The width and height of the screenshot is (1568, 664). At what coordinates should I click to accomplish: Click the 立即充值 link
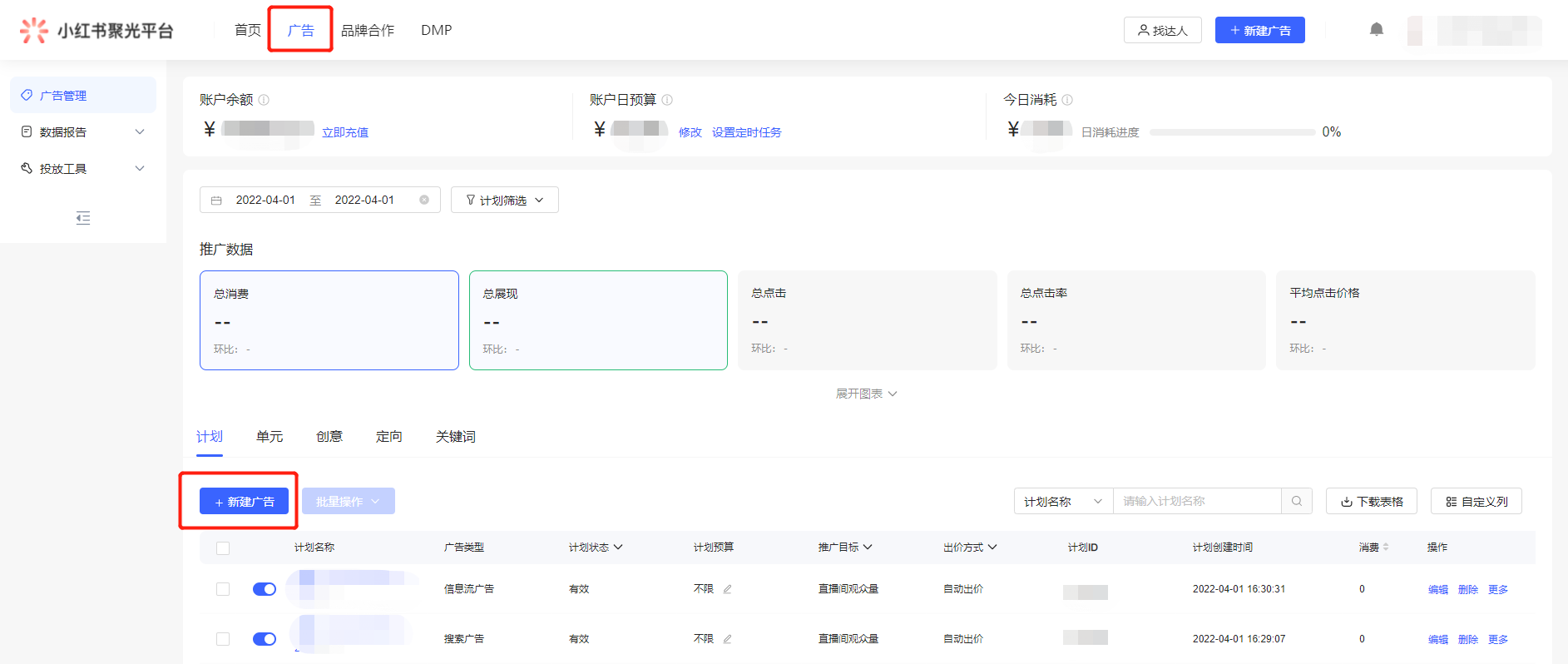(345, 132)
